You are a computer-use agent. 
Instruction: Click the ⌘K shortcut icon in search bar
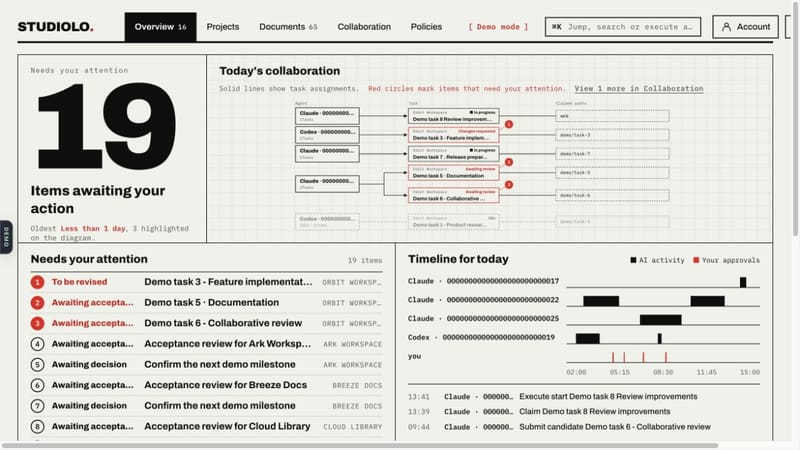(x=557, y=27)
